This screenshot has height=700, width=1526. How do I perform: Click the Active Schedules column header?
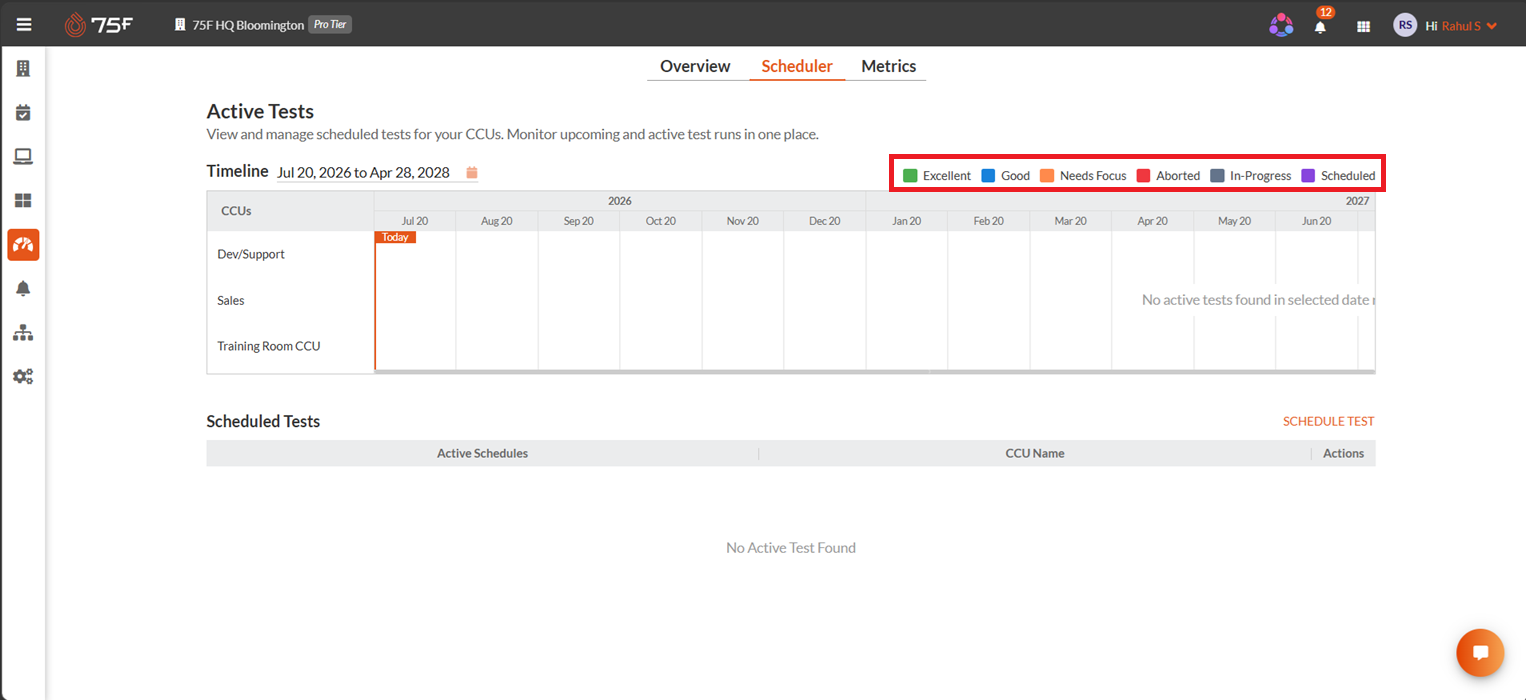pos(482,453)
